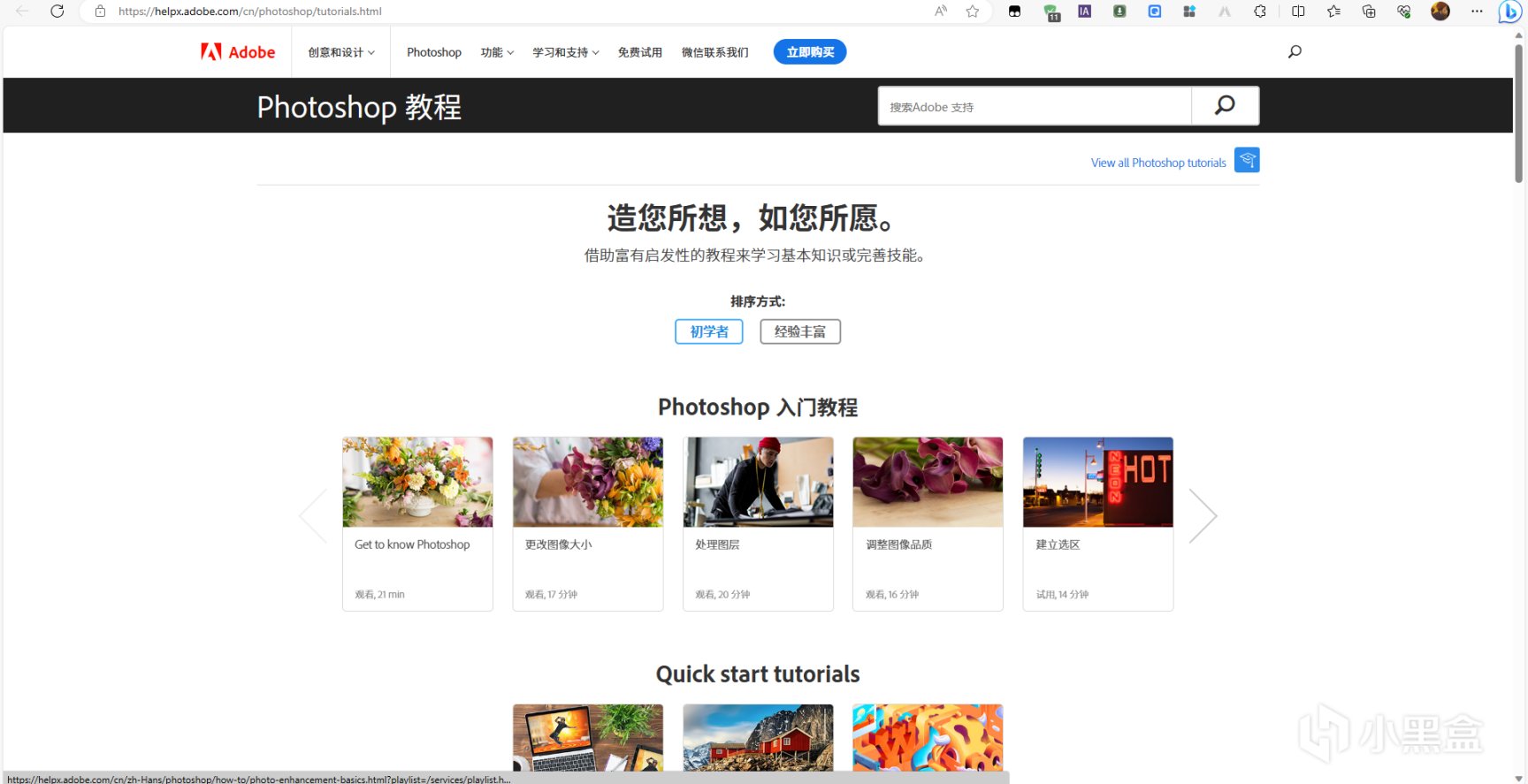The image size is (1528, 784).
Task: Open the View all Photoshop tutorials link
Action: (1158, 163)
